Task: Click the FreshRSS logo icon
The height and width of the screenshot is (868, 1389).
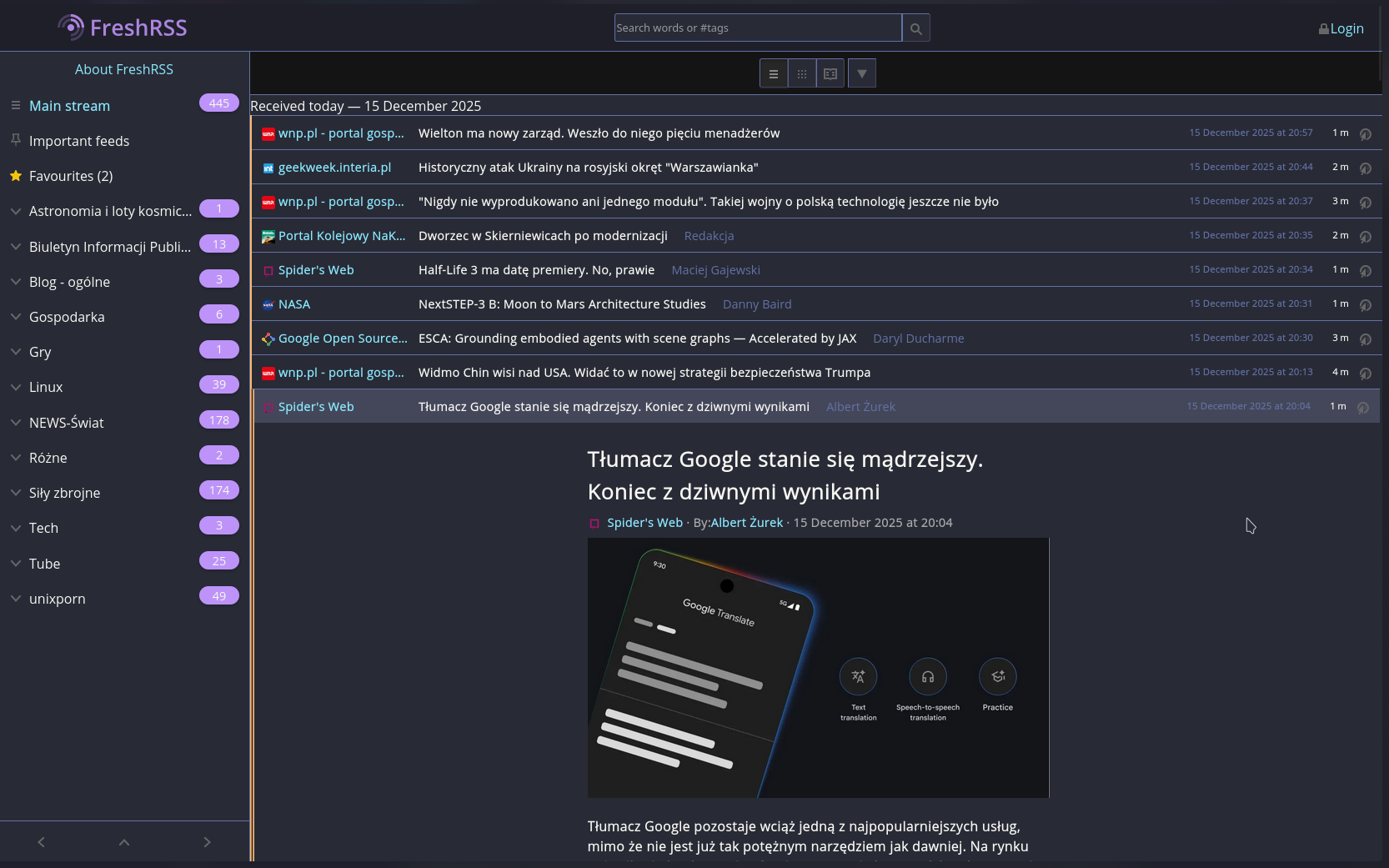Action: (71, 28)
